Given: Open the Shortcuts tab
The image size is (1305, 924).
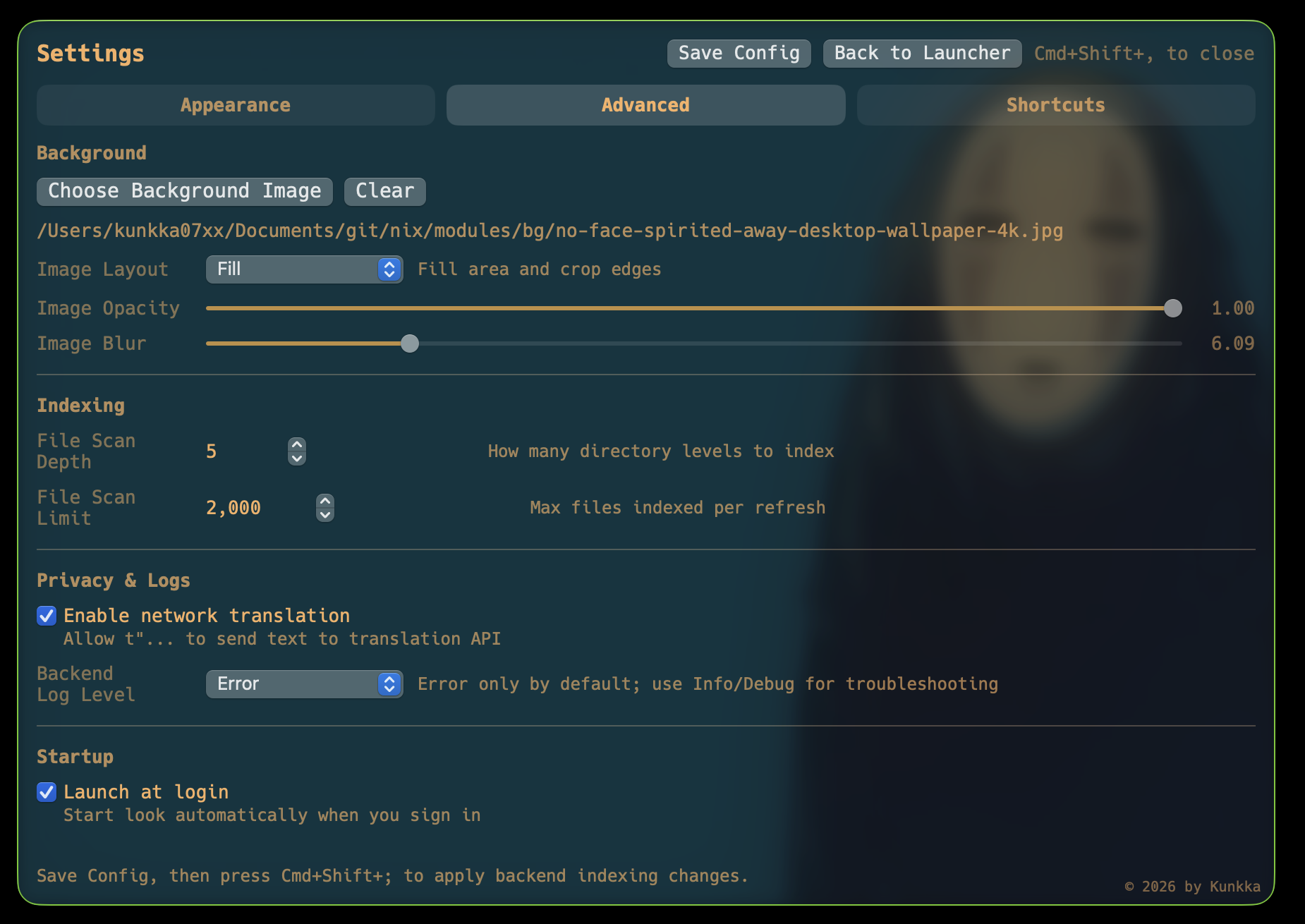Looking at the screenshot, I should coord(1055,104).
